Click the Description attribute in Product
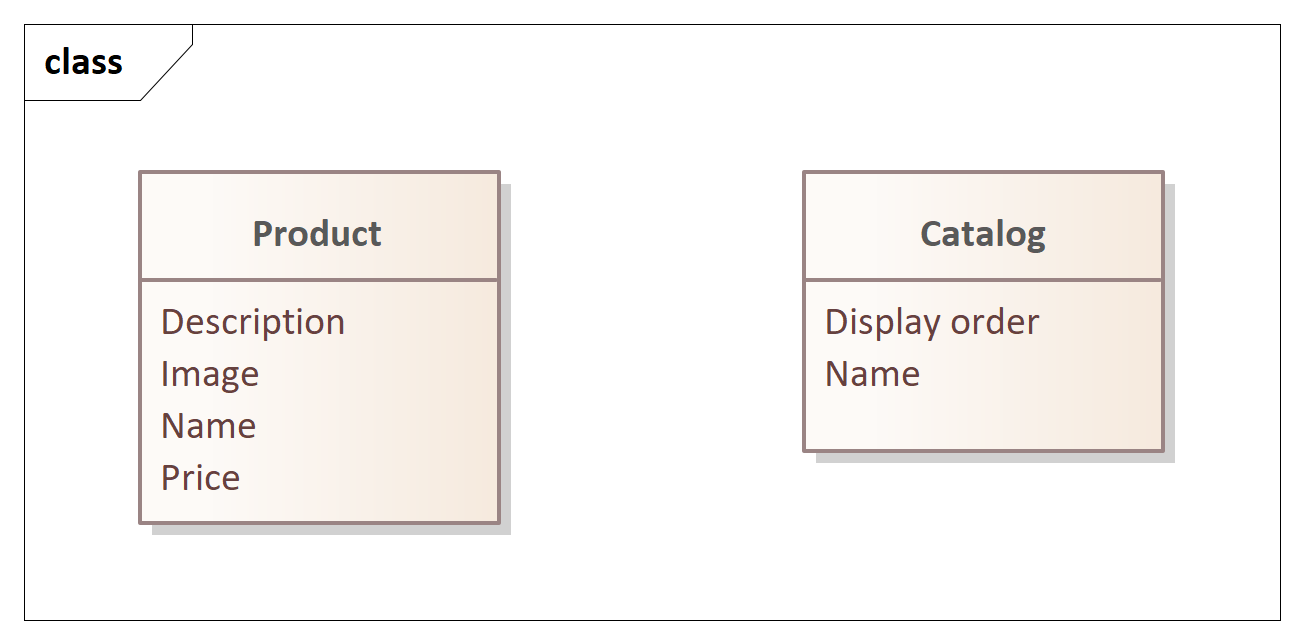Screen dimensions: 1304x644 click(253, 322)
